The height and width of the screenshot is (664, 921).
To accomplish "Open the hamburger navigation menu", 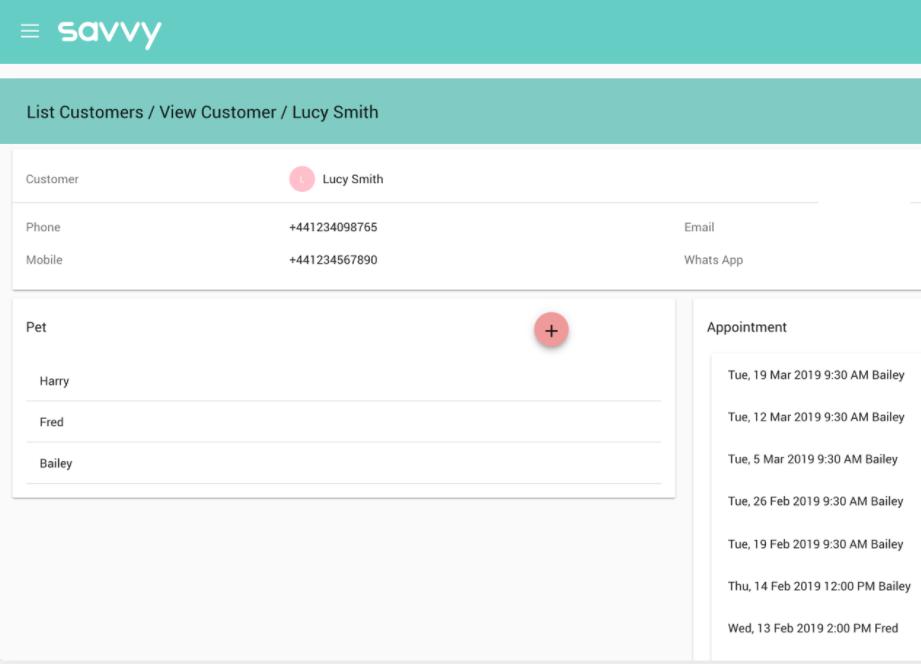I will click(x=30, y=31).
